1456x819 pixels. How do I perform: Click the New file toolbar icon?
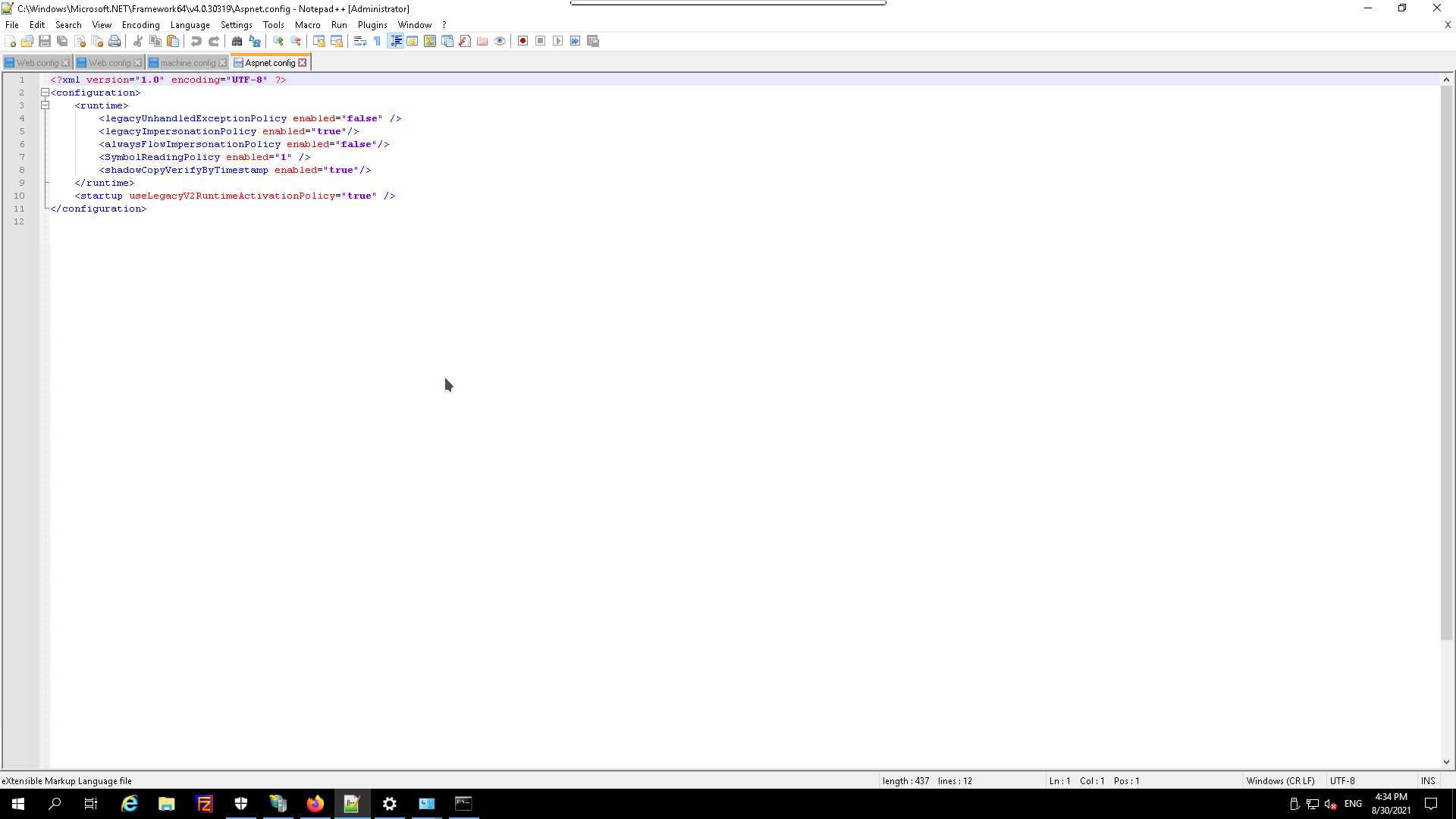click(10, 41)
